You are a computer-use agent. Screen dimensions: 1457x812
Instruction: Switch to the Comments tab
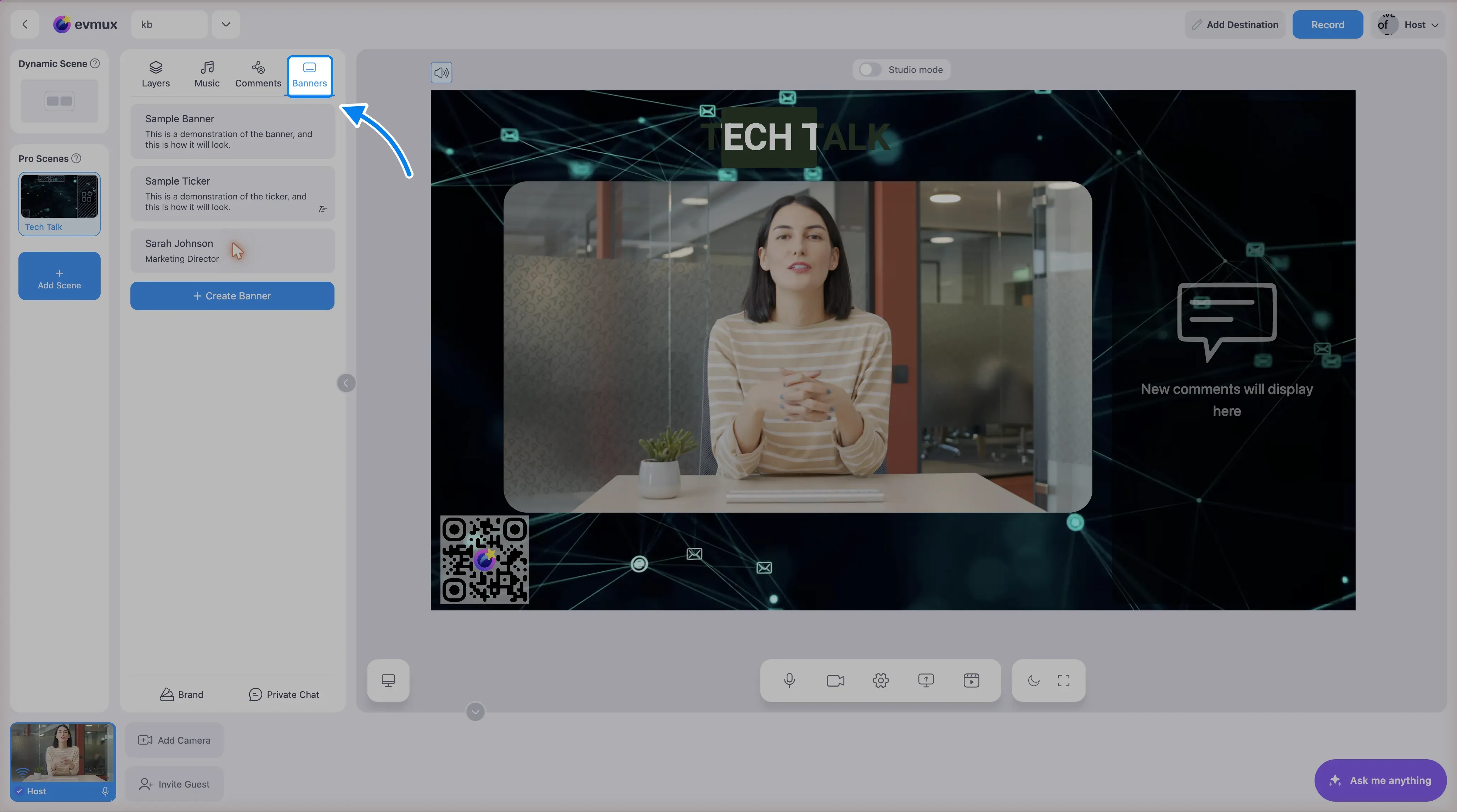pos(258,75)
